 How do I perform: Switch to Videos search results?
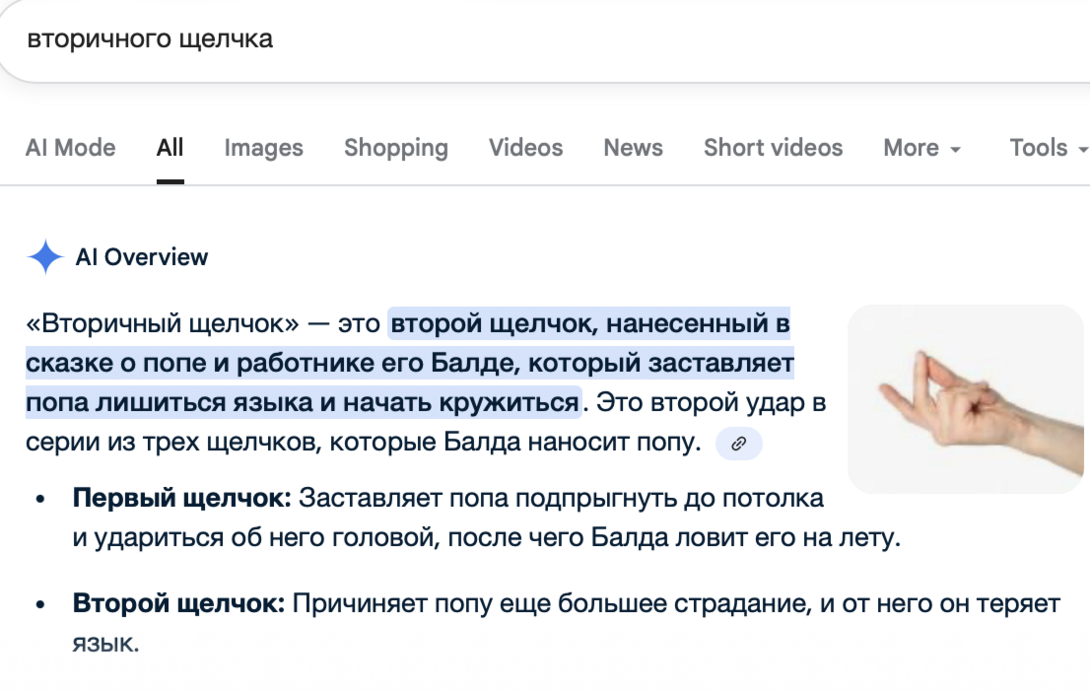[525, 147]
